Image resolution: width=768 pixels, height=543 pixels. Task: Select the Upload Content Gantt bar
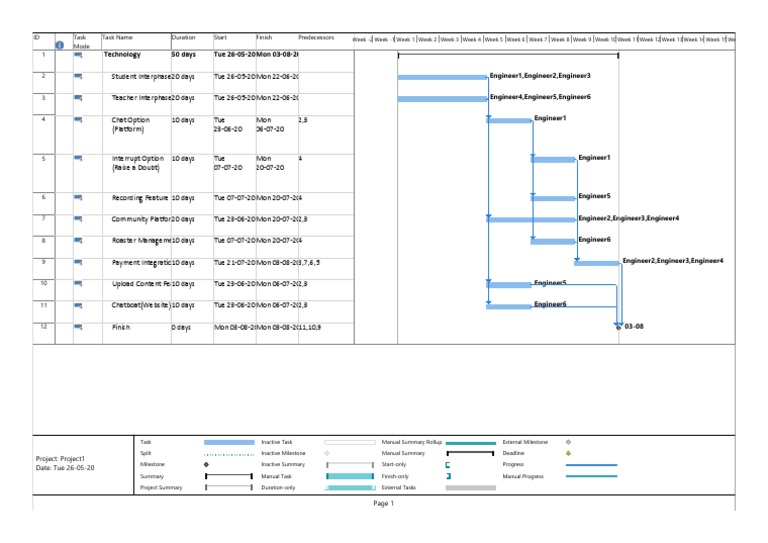[510, 285]
